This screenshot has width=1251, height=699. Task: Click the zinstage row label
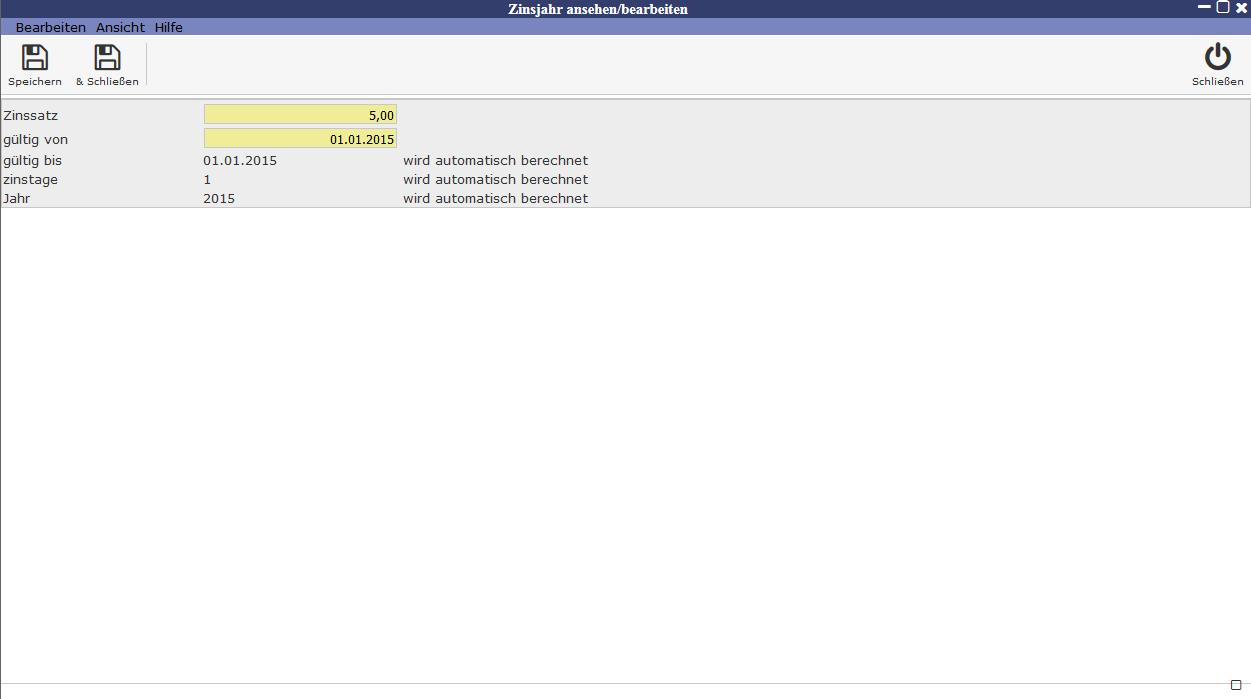coord(30,180)
